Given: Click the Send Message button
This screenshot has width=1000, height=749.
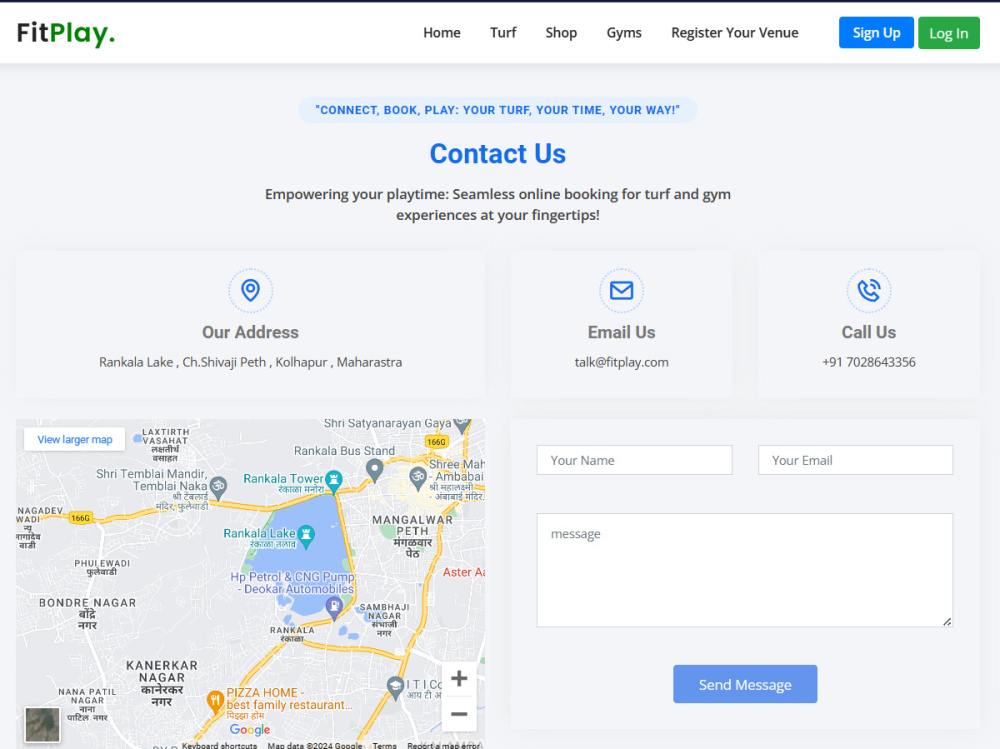Looking at the screenshot, I should coord(745,684).
